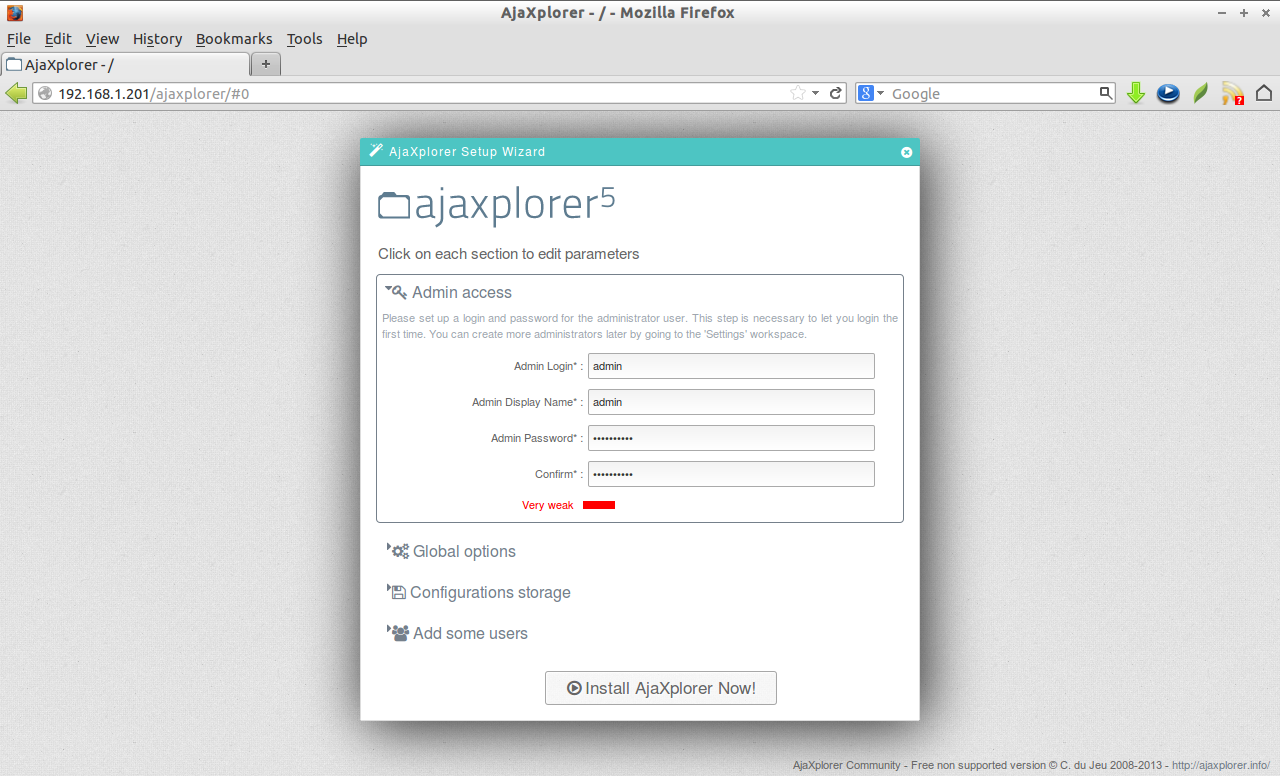The height and width of the screenshot is (776, 1280).
Task: Click 'Click on each section to edit parameters' text
Action: (x=508, y=254)
